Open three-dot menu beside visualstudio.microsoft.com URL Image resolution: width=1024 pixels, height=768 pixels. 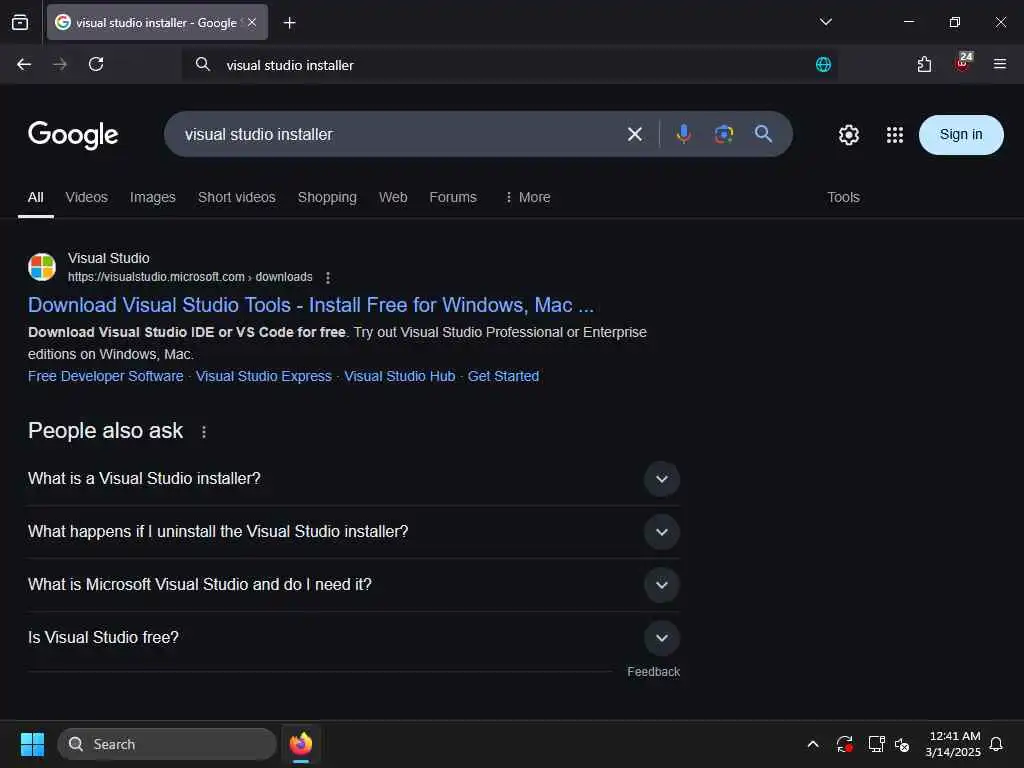(328, 278)
